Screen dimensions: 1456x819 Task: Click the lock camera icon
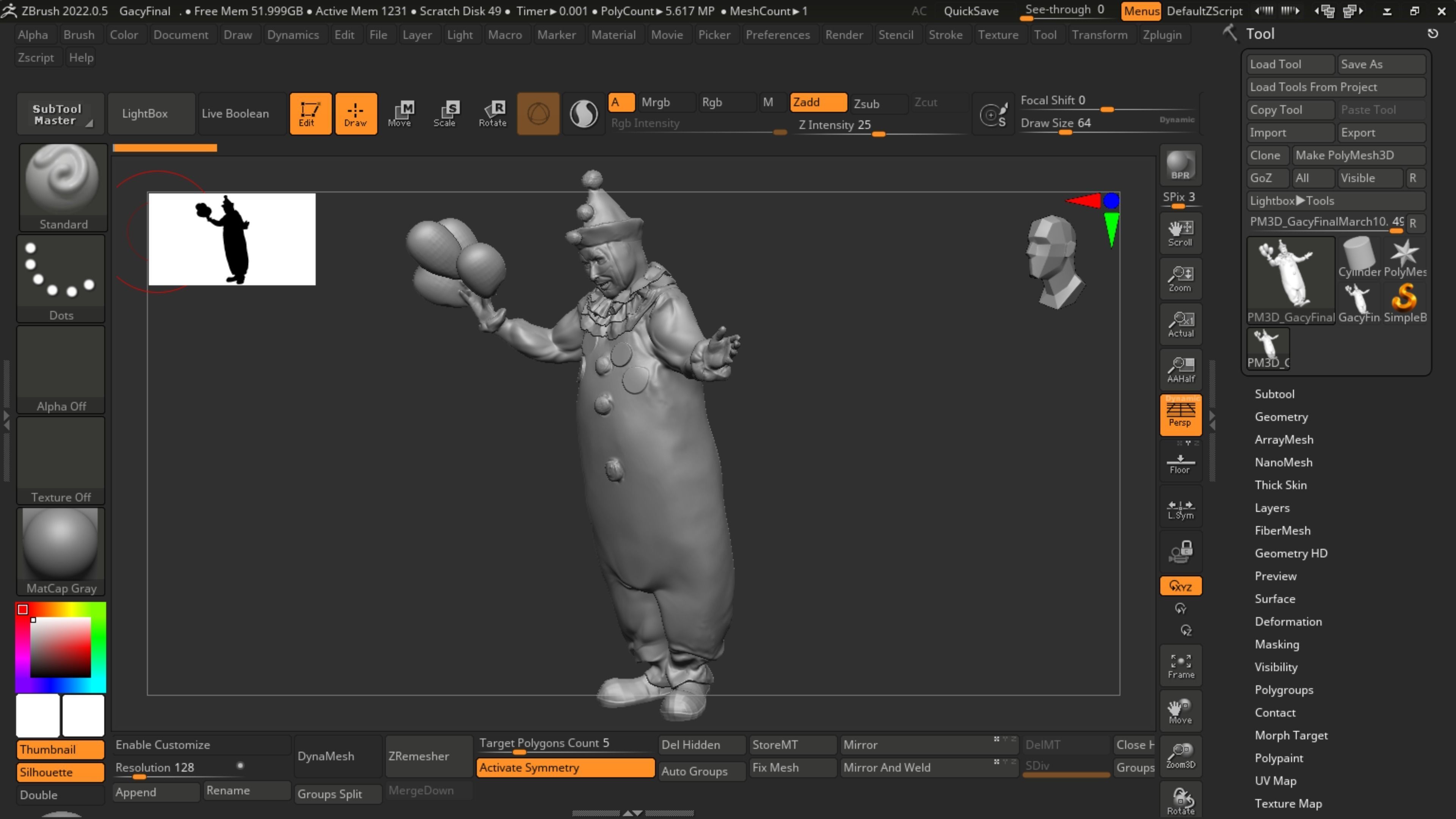click(x=1180, y=551)
